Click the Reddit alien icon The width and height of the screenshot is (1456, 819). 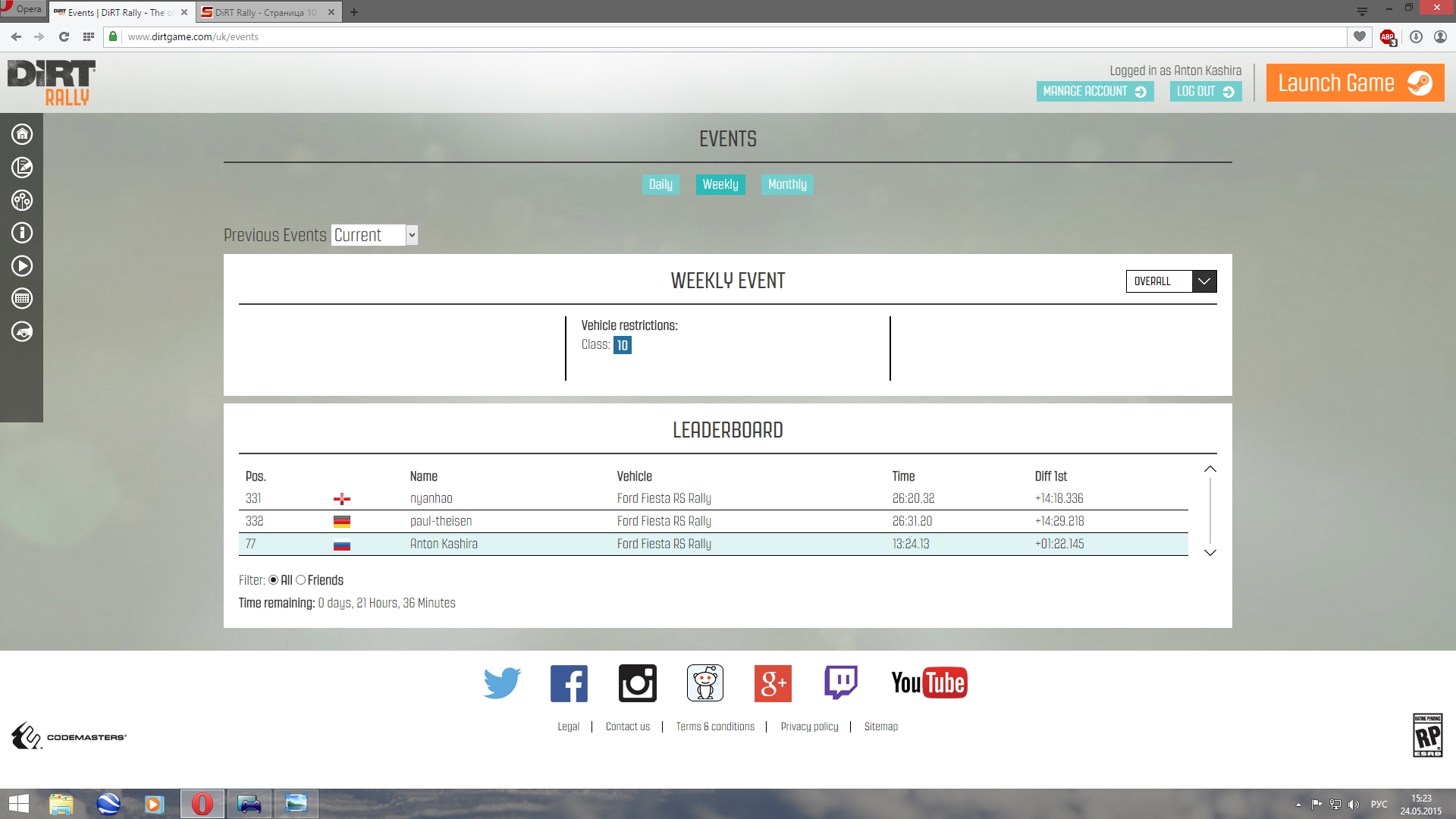click(x=705, y=683)
